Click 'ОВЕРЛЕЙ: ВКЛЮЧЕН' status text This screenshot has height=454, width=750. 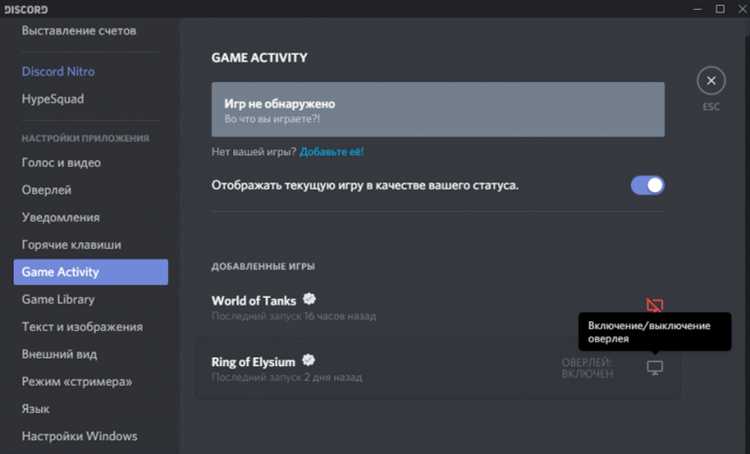click(587, 368)
